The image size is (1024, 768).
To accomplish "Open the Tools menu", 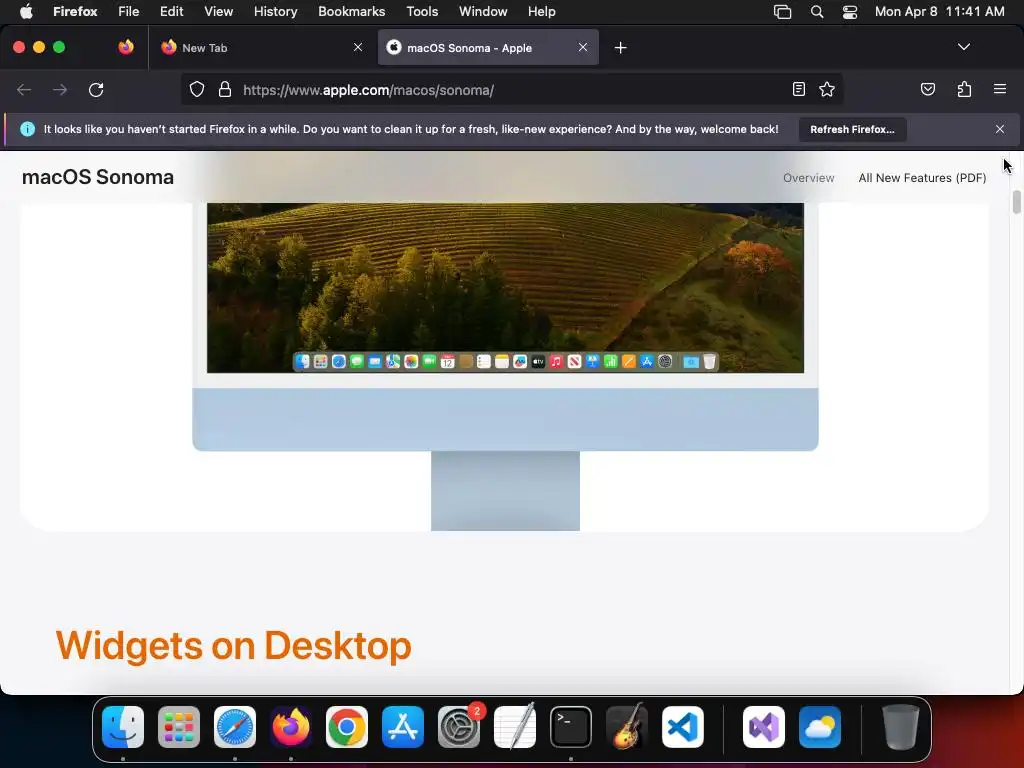I will [x=422, y=11].
